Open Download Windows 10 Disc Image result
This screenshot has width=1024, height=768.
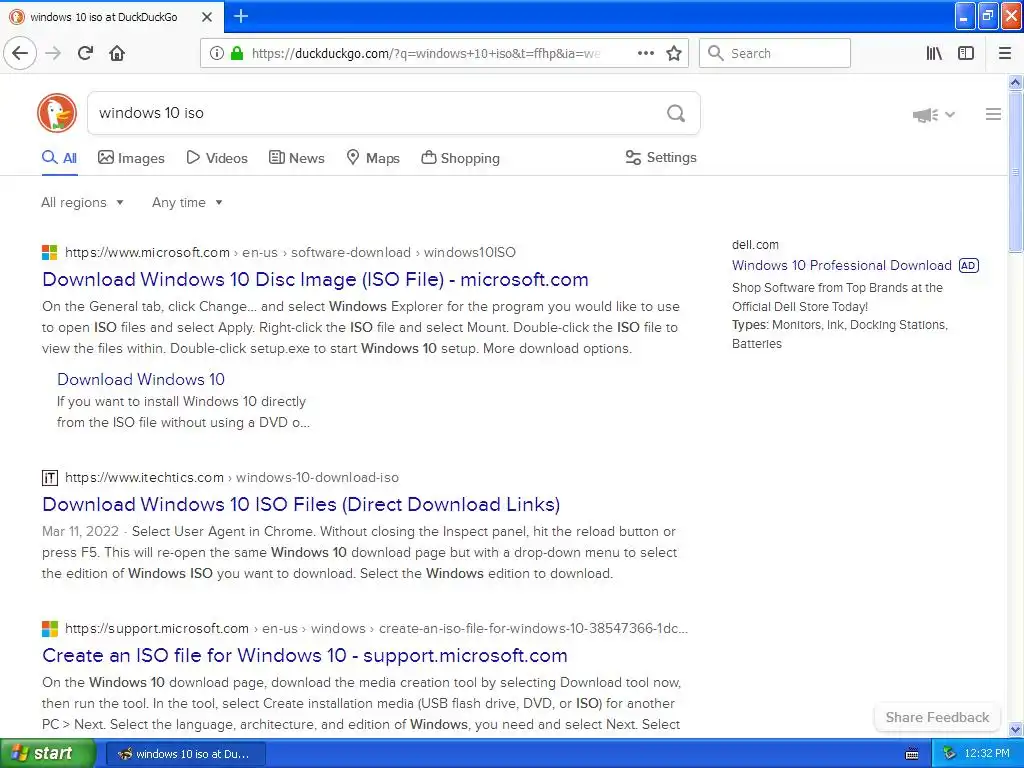point(315,280)
